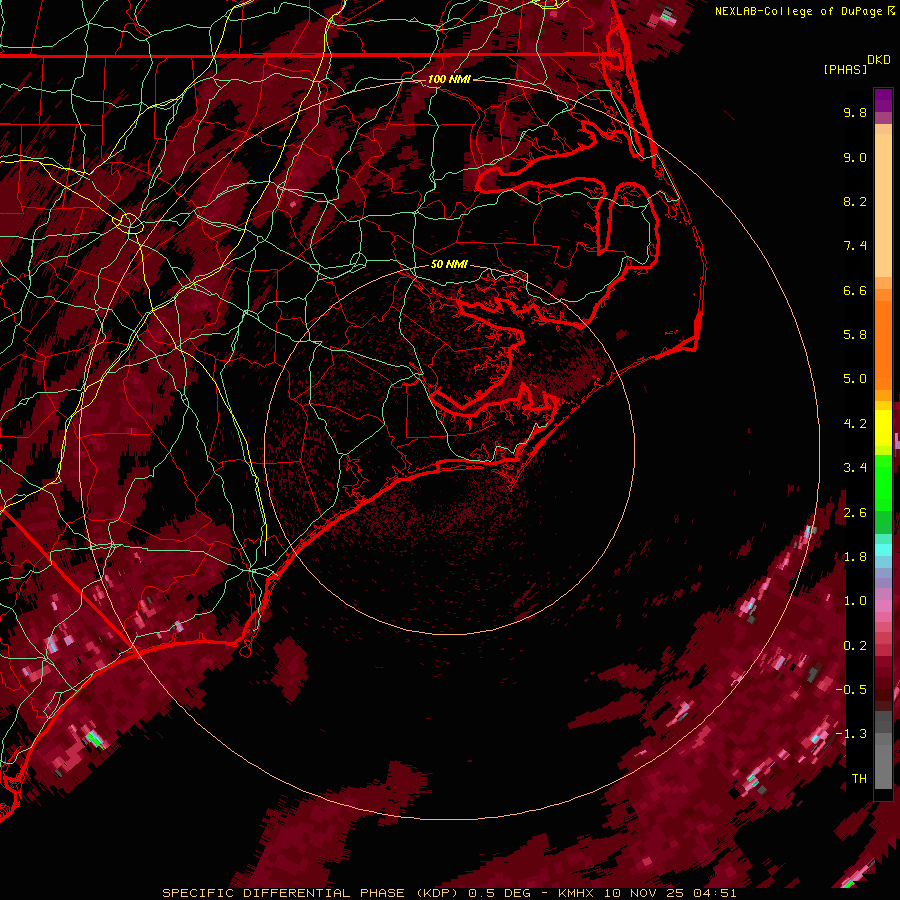Click the 1.8 legend value
900x900 pixels.
click(855, 557)
